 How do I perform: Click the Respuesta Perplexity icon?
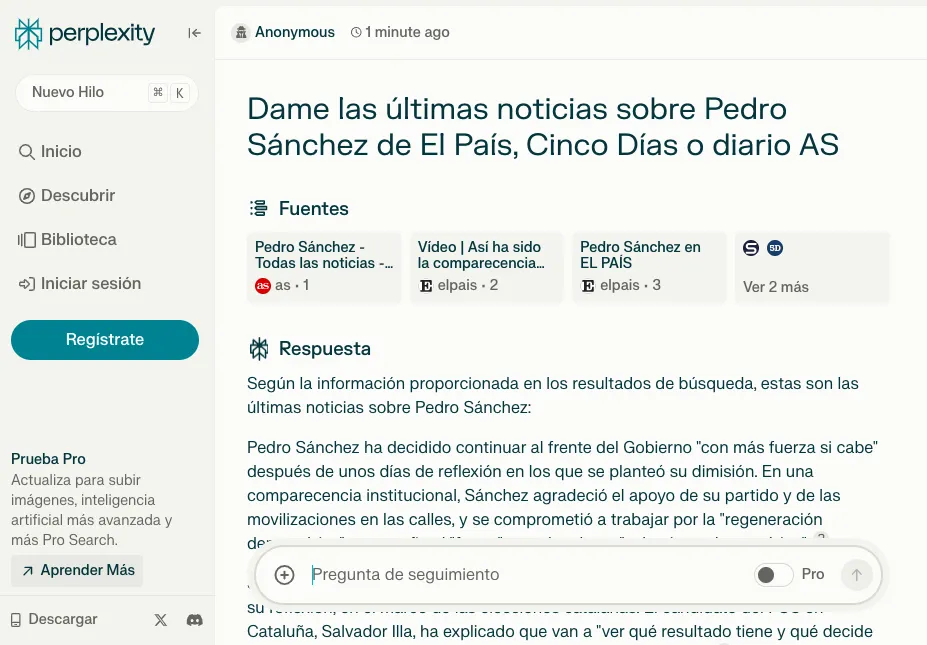tap(259, 349)
